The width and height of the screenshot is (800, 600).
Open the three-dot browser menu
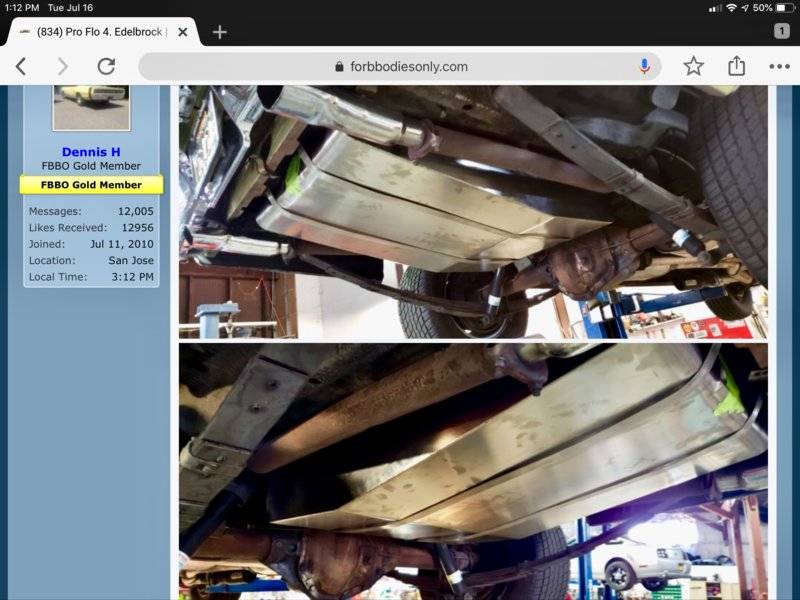779,67
